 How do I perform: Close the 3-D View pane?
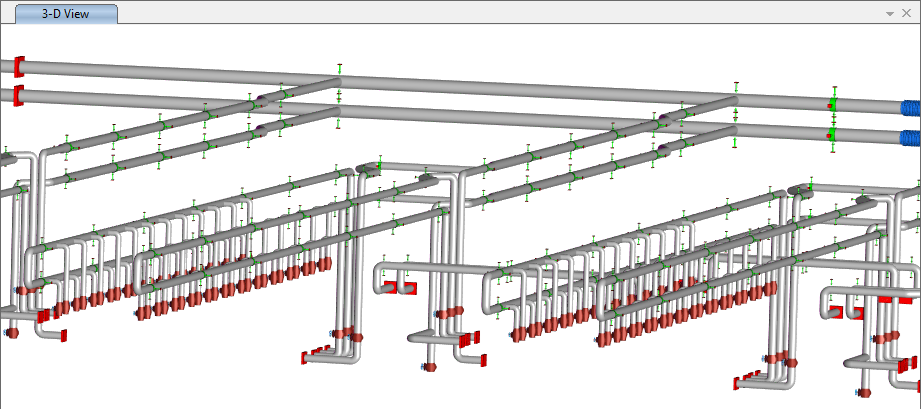click(907, 14)
